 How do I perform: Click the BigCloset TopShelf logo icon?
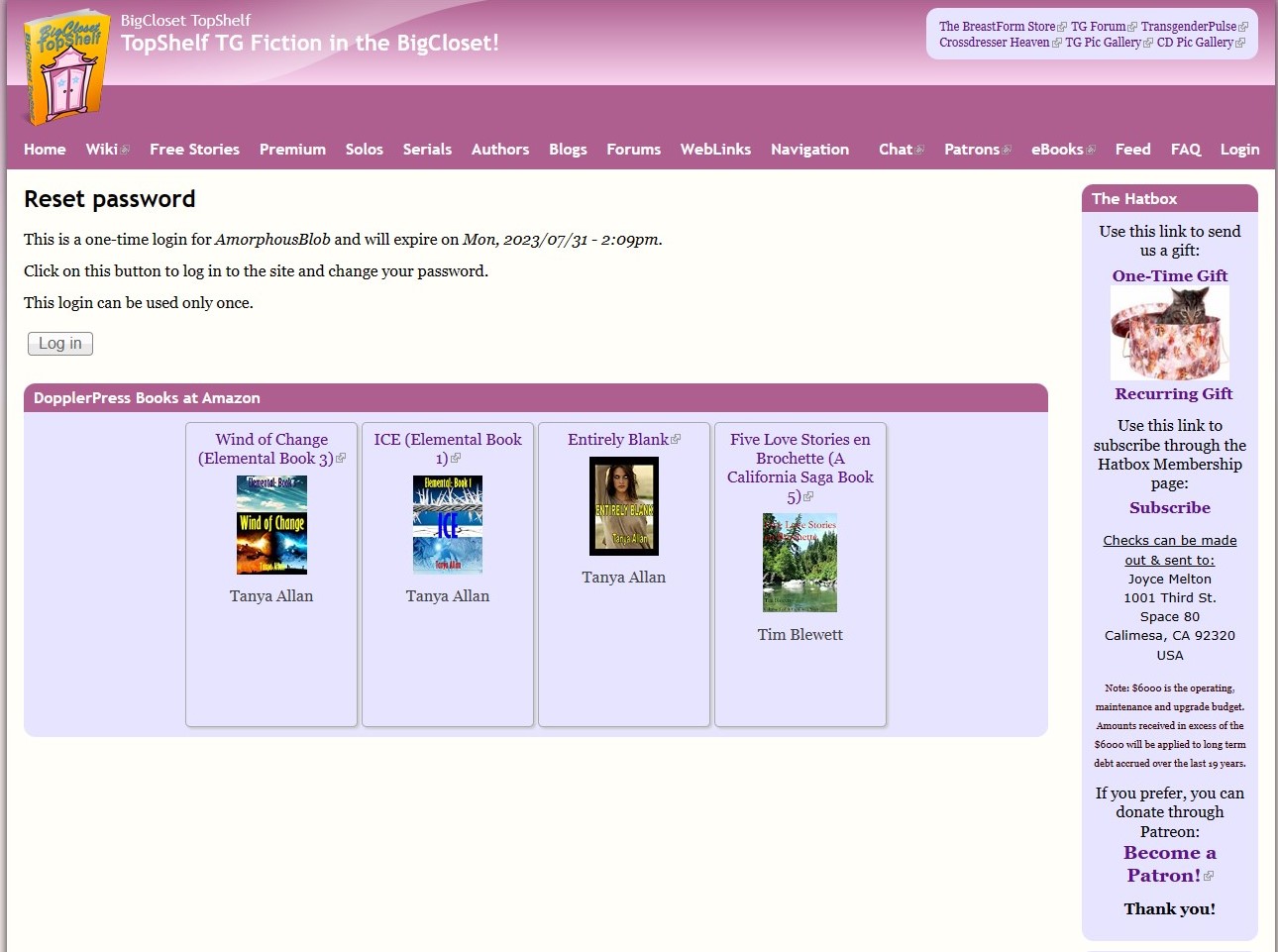65,71
